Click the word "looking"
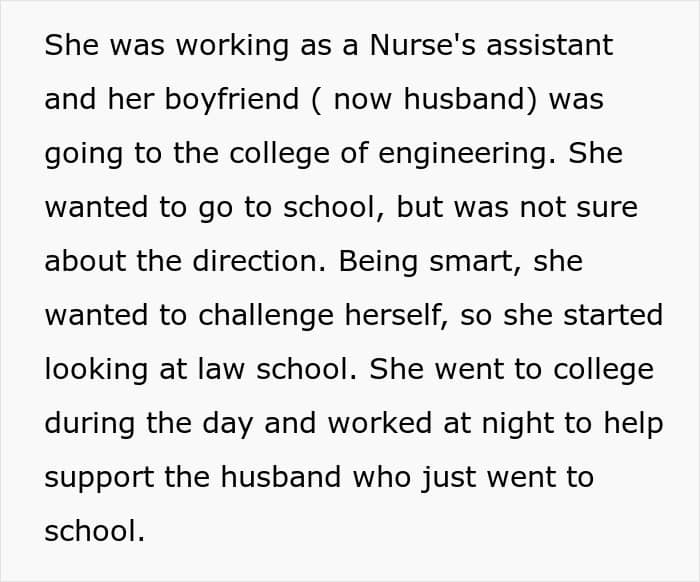The height and width of the screenshot is (582, 700). 96,370
